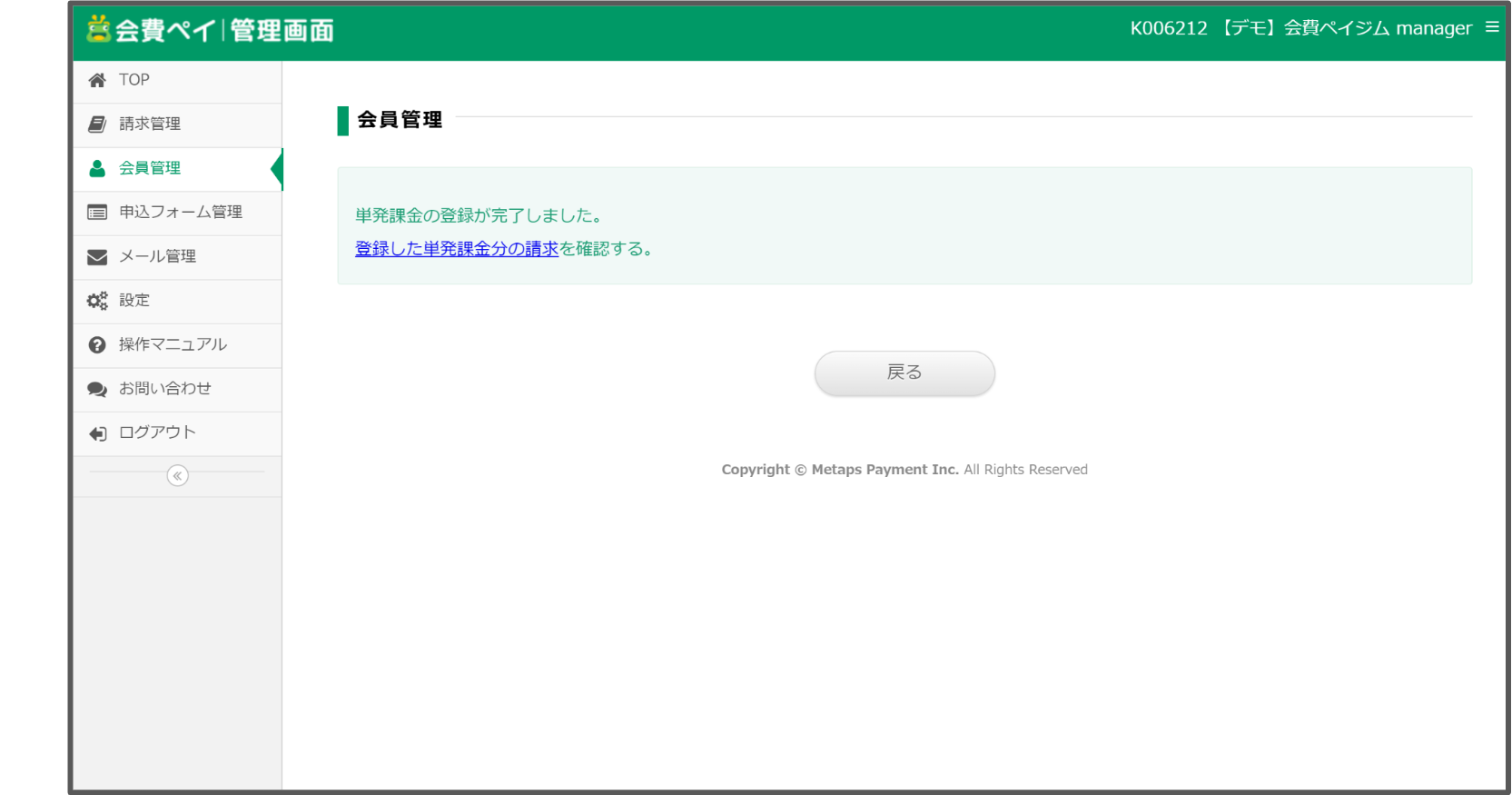Viewport: 1512px width, 795px height.
Task: Open 設定 menu item
Action: [177, 301]
